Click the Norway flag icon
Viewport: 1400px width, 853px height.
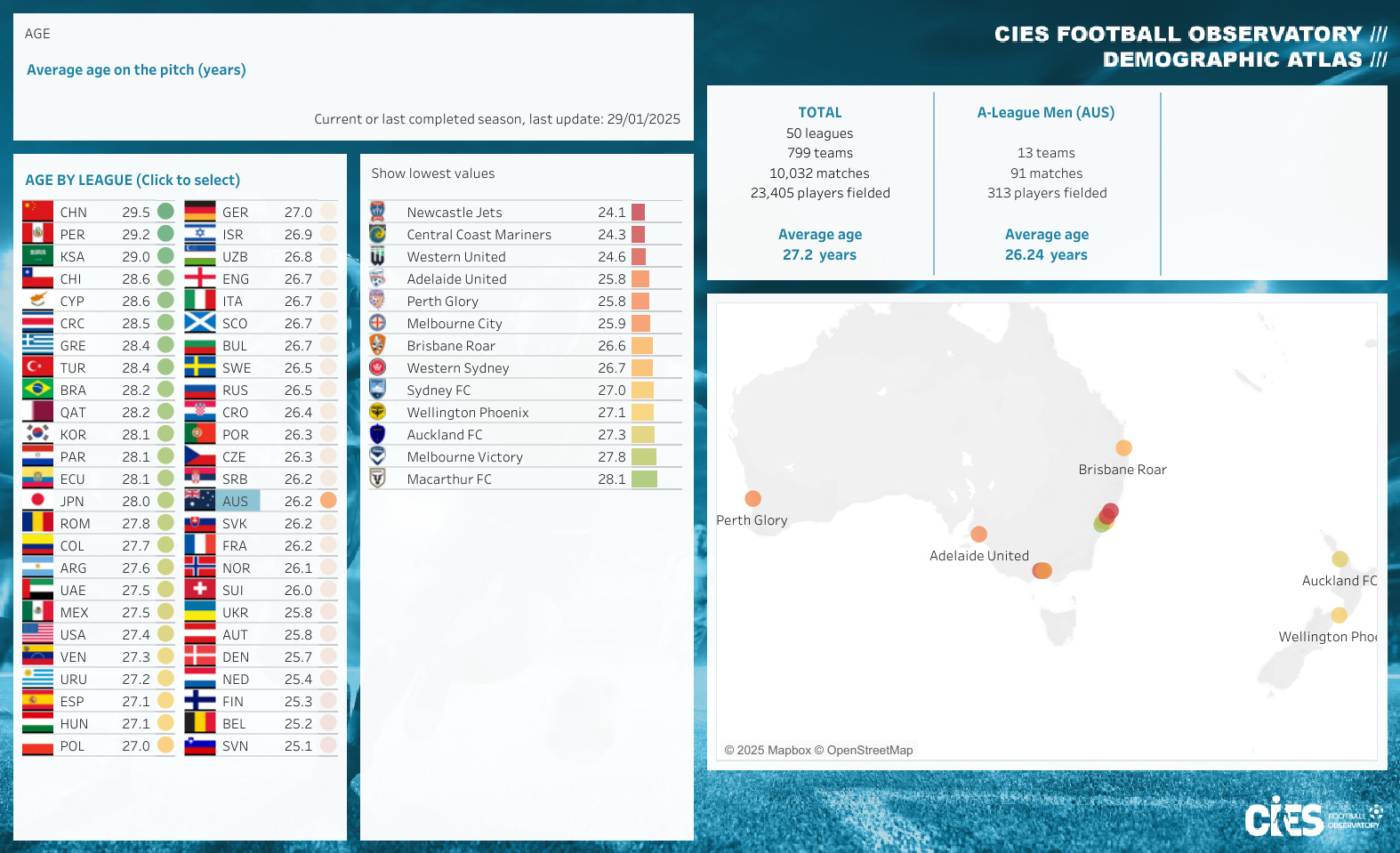[200, 567]
